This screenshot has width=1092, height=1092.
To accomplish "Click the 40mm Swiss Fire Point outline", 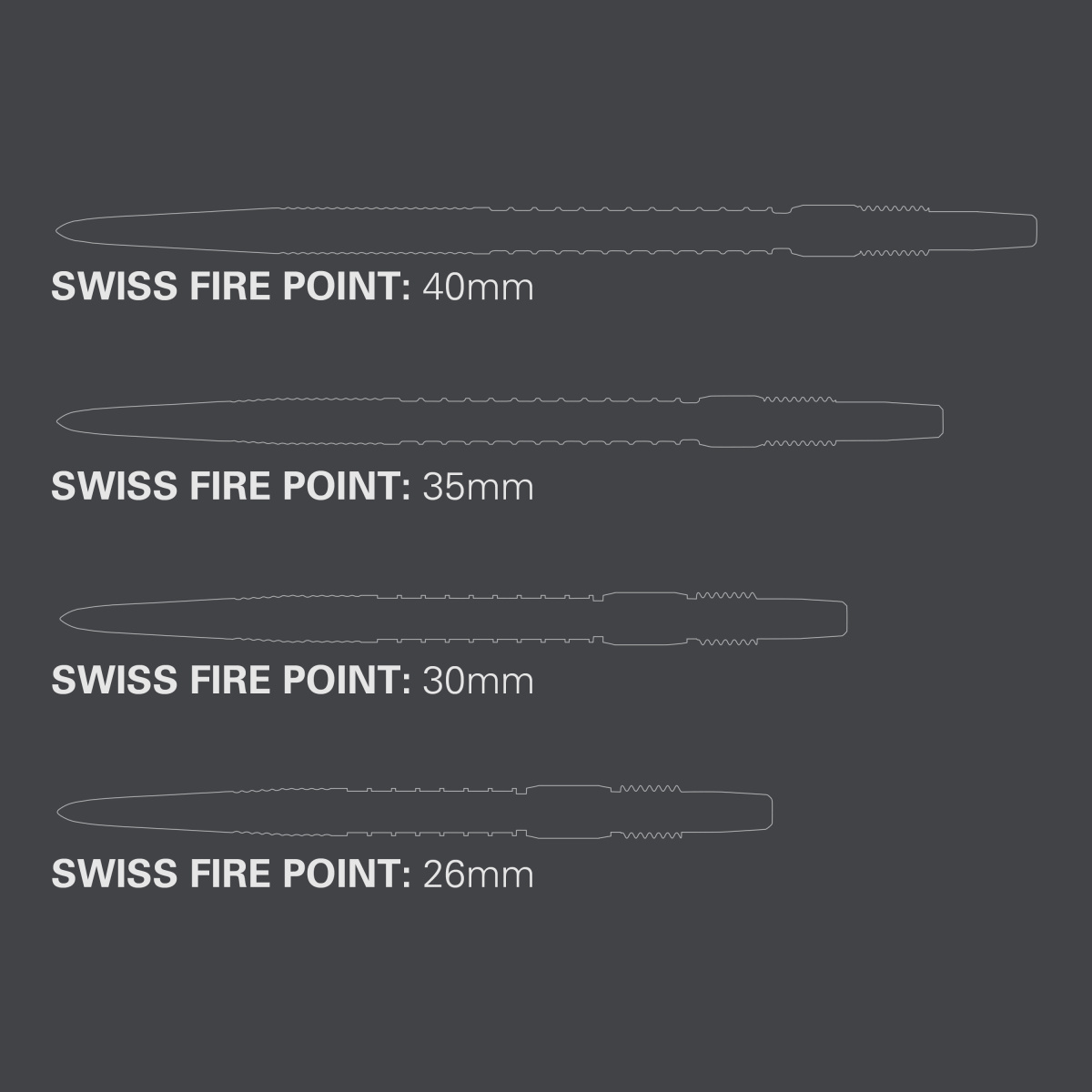I will (x=546, y=231).
